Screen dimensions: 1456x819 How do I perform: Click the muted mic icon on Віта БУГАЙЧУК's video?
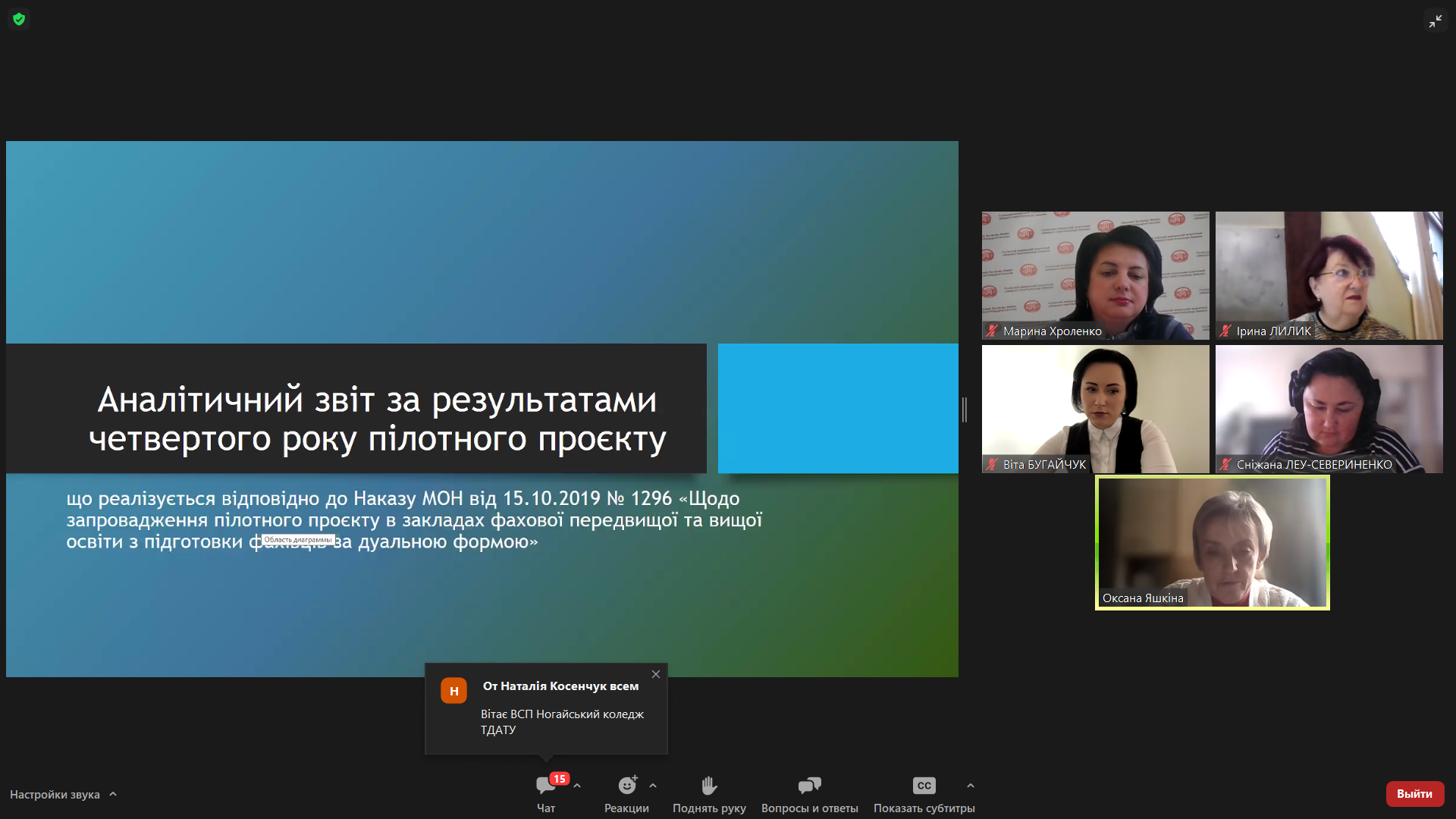(992, 464)
